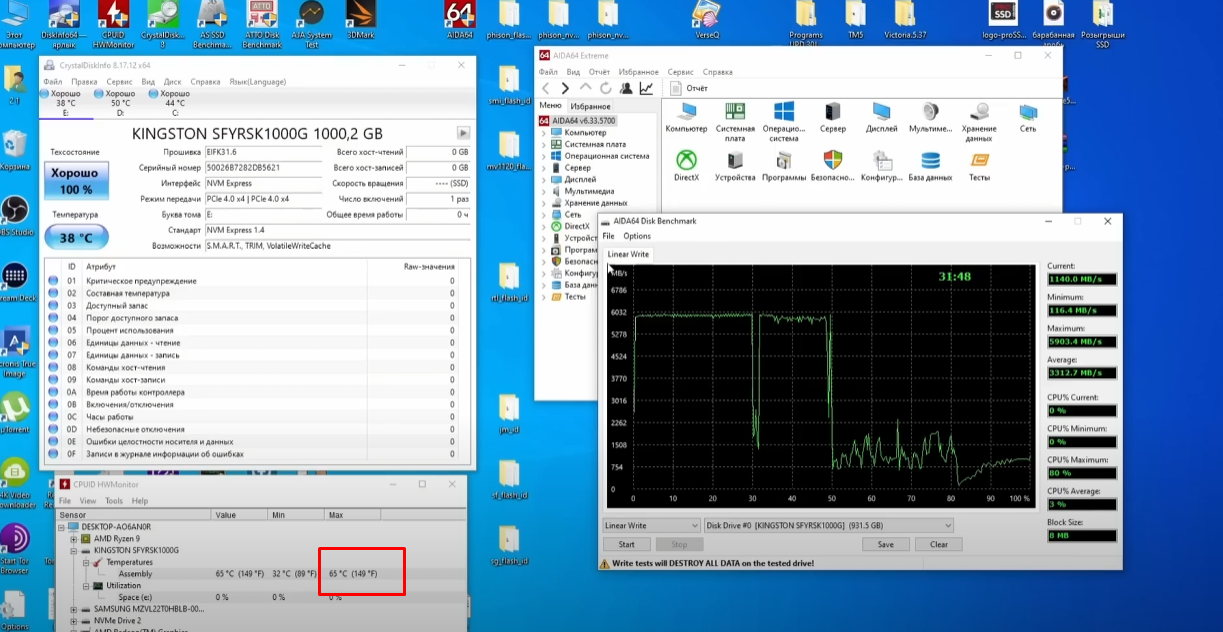The image size is (1223, 632).
Task: Open Диск menu in CrystalDiskInfo
Action: (173, 82)
